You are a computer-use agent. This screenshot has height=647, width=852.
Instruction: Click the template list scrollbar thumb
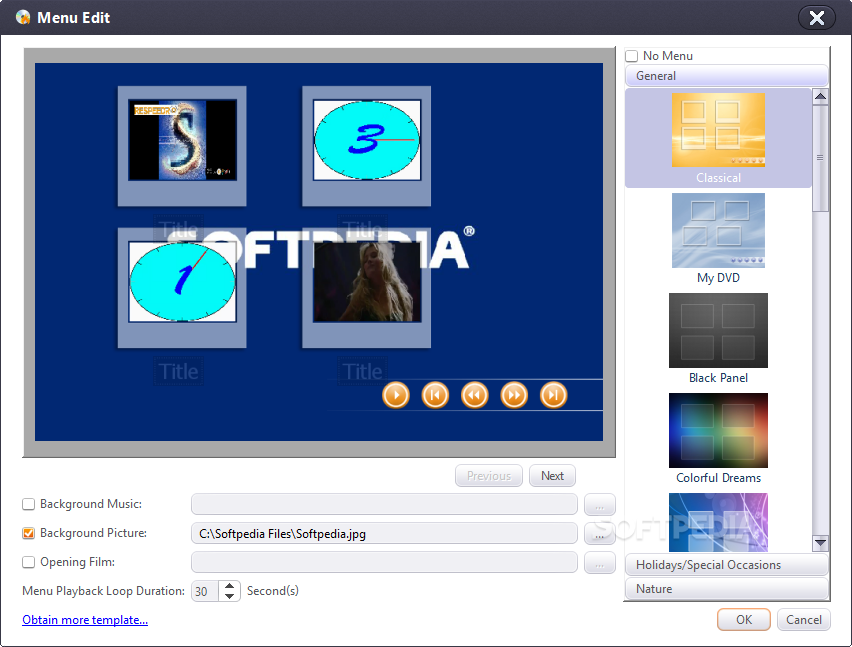coord(820,158)
